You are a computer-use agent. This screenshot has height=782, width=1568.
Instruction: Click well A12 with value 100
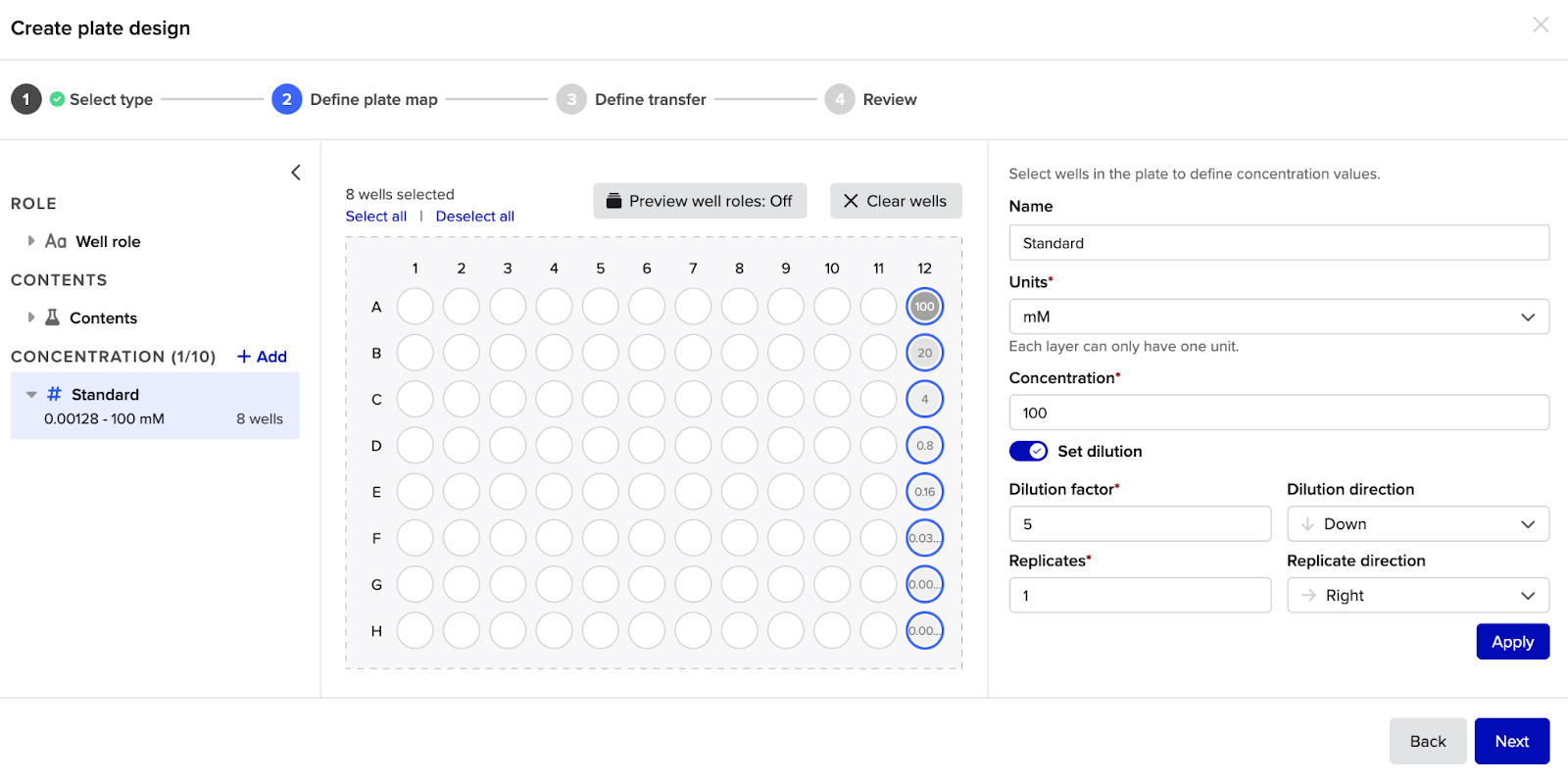[924, 307]
